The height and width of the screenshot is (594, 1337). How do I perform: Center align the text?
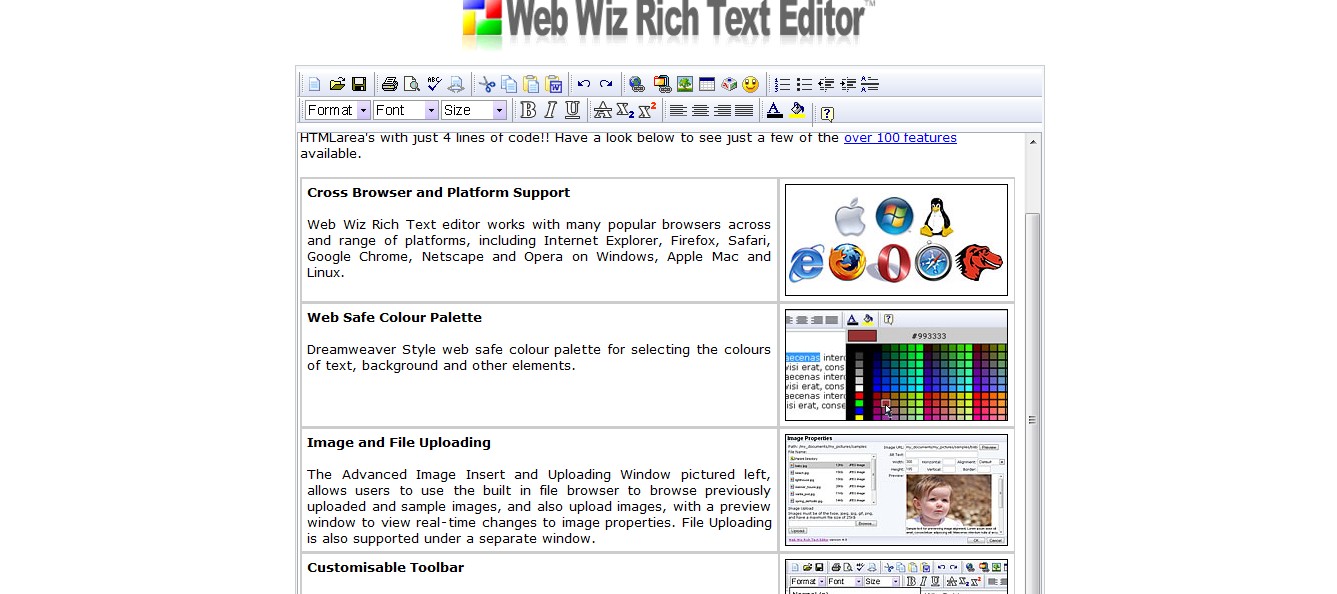700,110
